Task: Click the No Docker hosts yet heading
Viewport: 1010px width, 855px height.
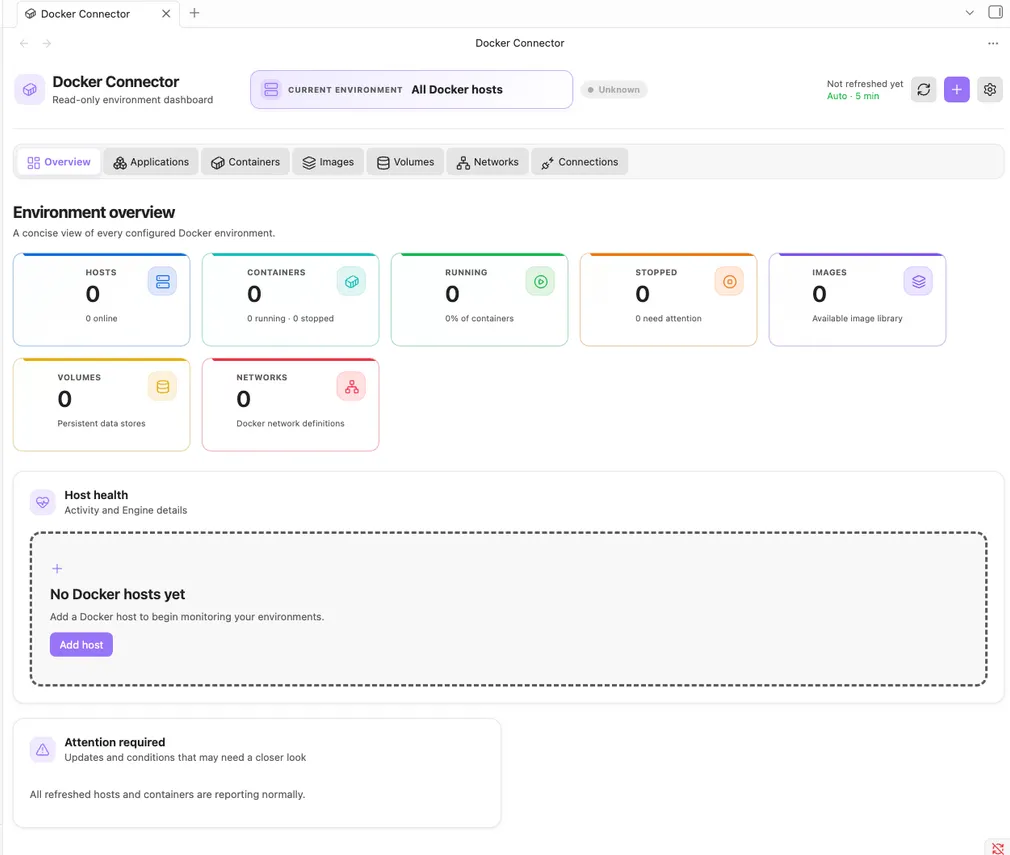Action: pos(117,594)
